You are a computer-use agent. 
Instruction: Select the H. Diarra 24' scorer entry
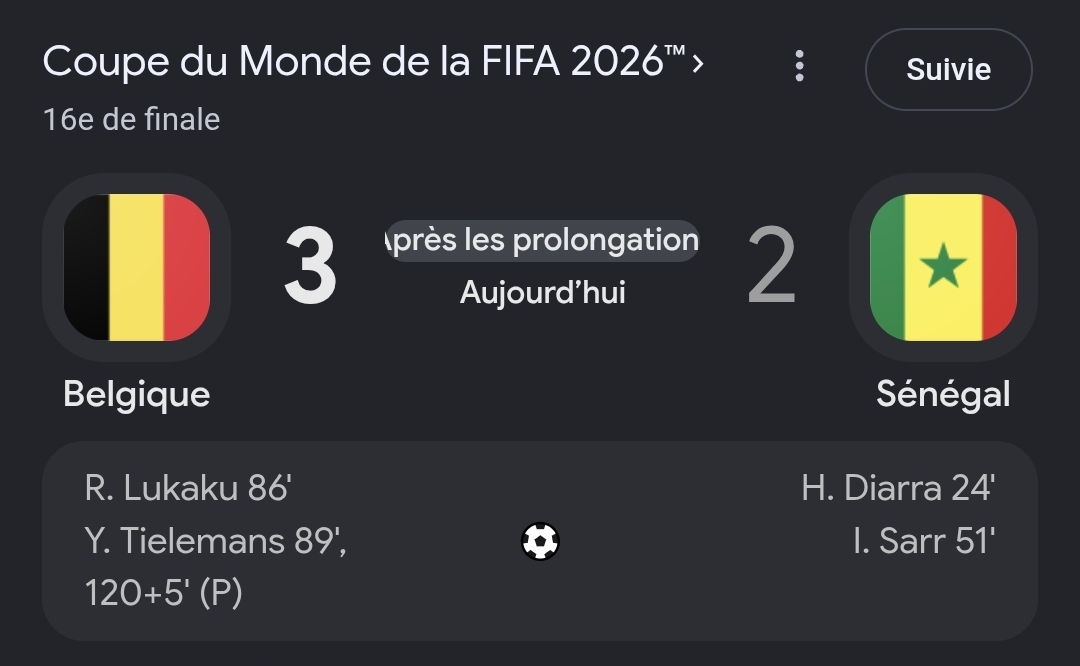[898, 488]
